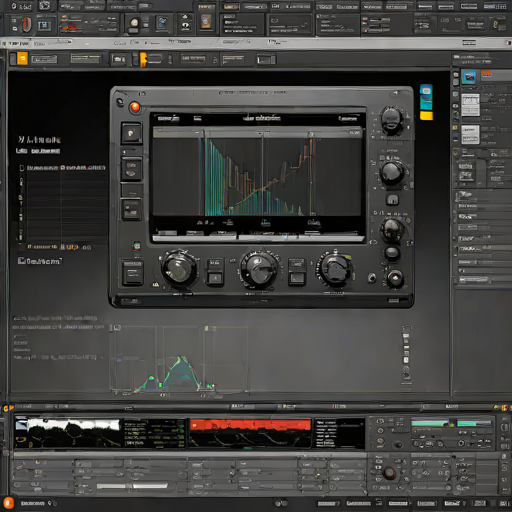Open the first dropdown field in the secondary toolbar
The width and height of the screenshot is (512, 512).
(44, 59)
